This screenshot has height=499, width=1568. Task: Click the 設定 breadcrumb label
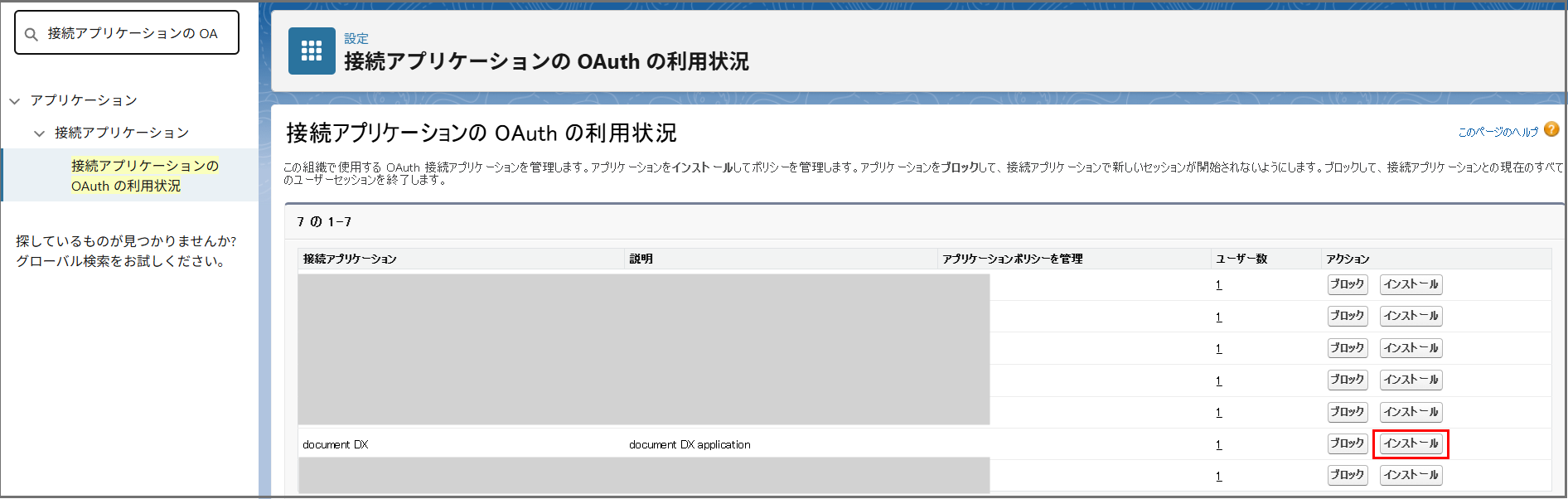click(x=356, y=39)
